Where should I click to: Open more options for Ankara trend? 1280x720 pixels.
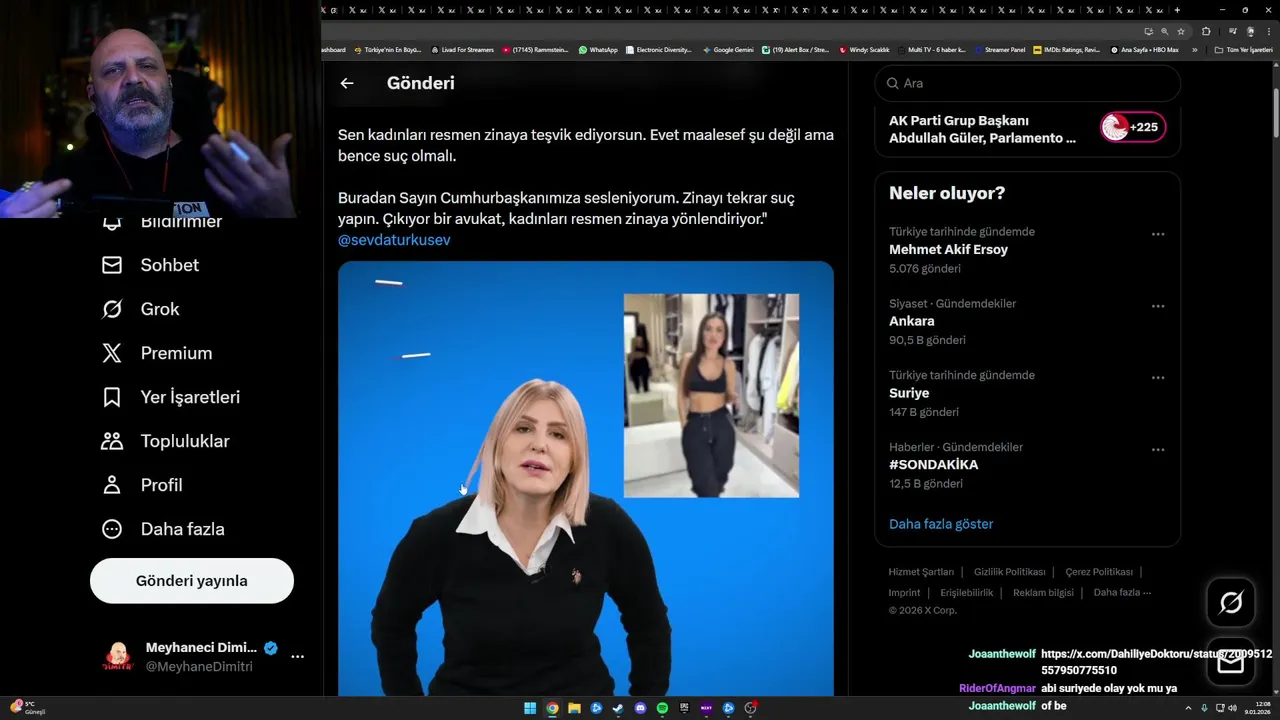(x=1158, y=306)
